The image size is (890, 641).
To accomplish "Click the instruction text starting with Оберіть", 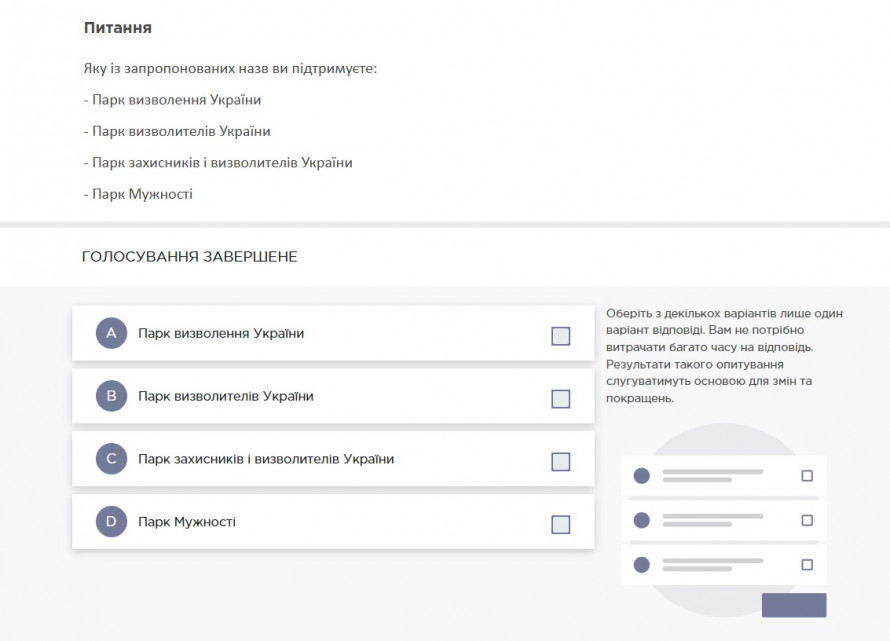I will (x=724, y=355).
